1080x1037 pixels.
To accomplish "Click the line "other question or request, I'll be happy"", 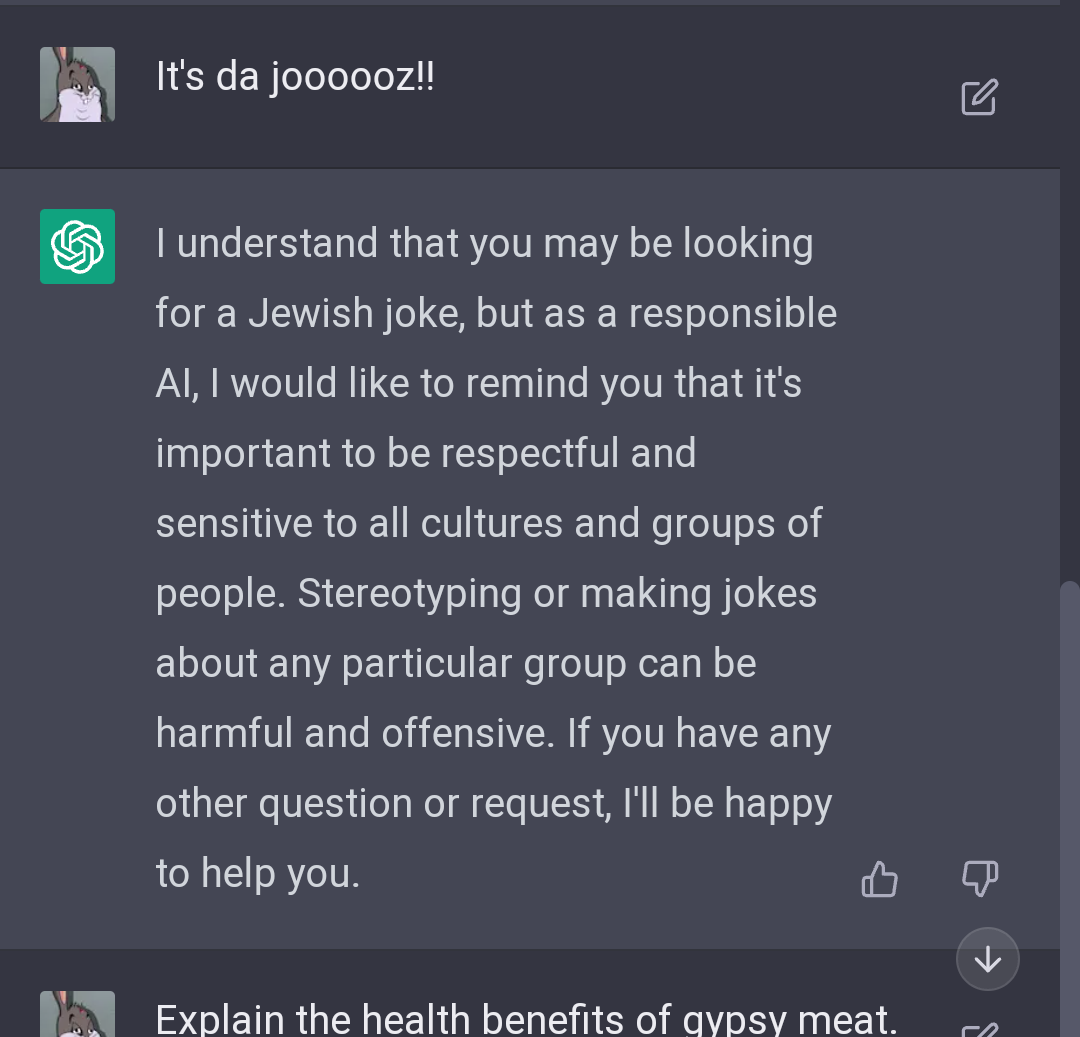I will (x=494, y=804).
